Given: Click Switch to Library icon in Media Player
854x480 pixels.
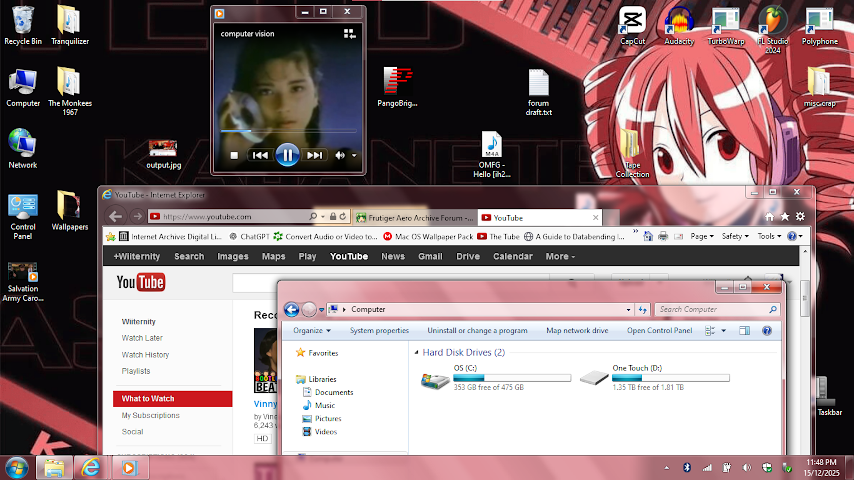Looking at the screenshot, I should click(x=349, y=34).
